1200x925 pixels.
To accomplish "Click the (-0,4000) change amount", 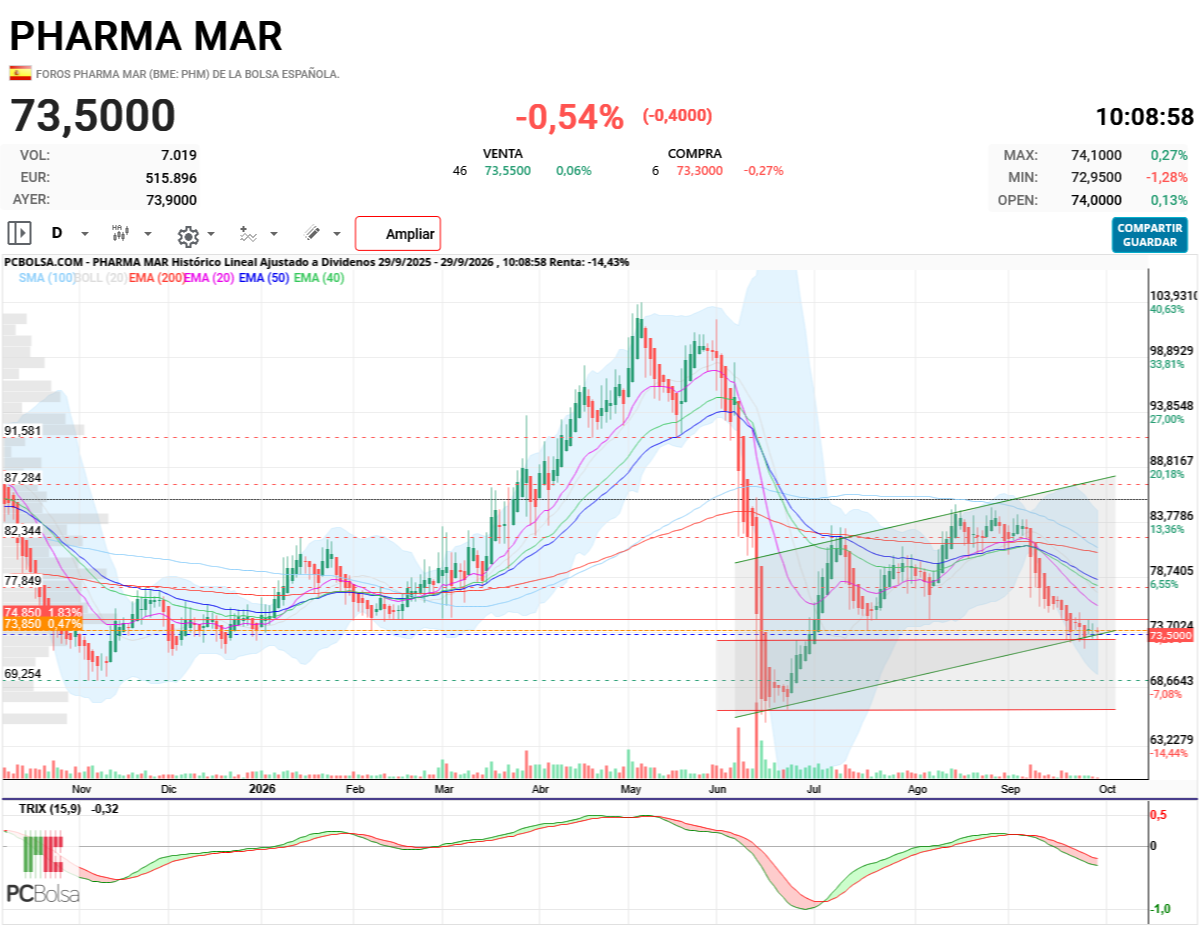I will point(677,116).
